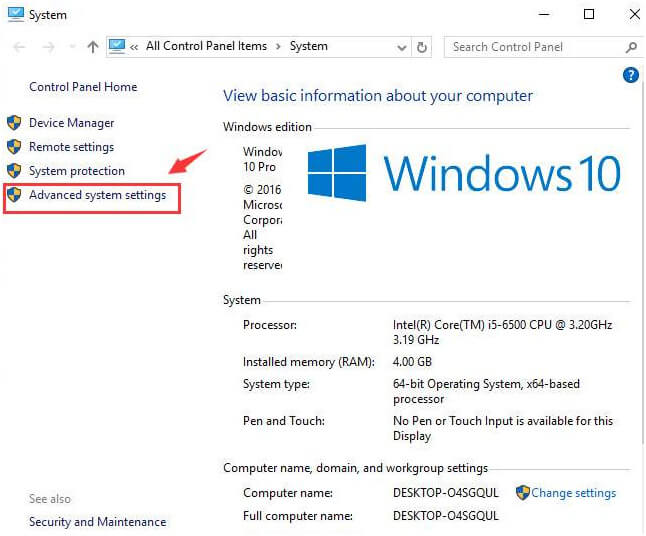
Task: Select All Control Panel Items breadcrumb
Action: tap(206, 46)
